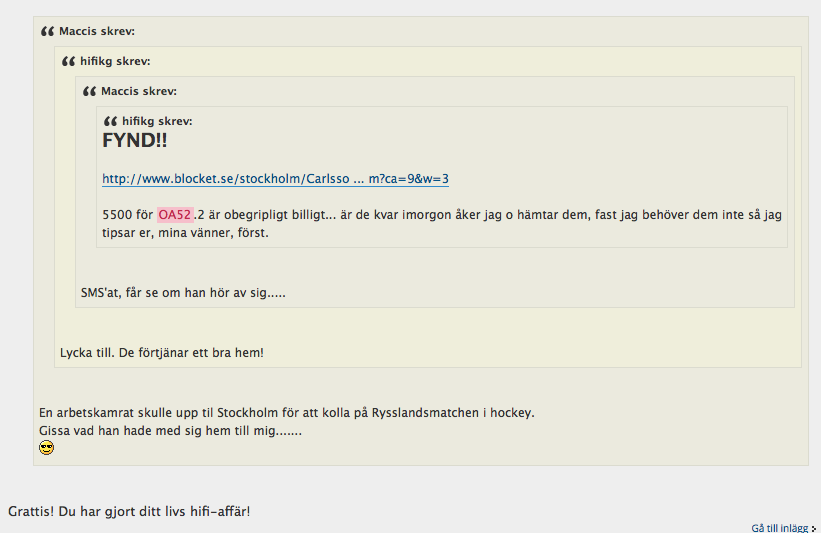This screenshot has width=821, height=533.
Task: Click the sunglasses smiley emoticon
Action: click(x=47, y=448)
